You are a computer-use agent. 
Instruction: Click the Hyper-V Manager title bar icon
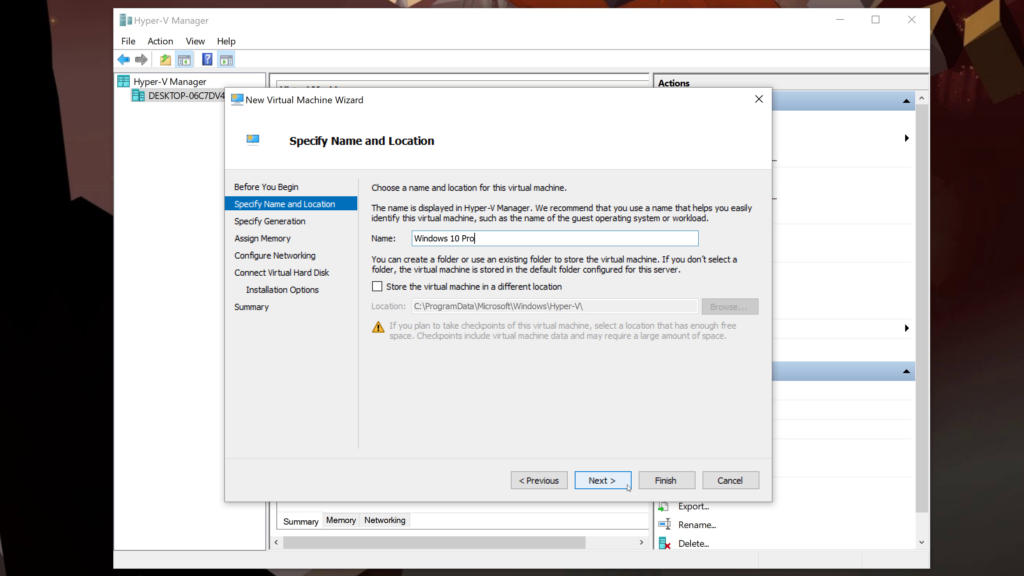(x=125, y=20)
